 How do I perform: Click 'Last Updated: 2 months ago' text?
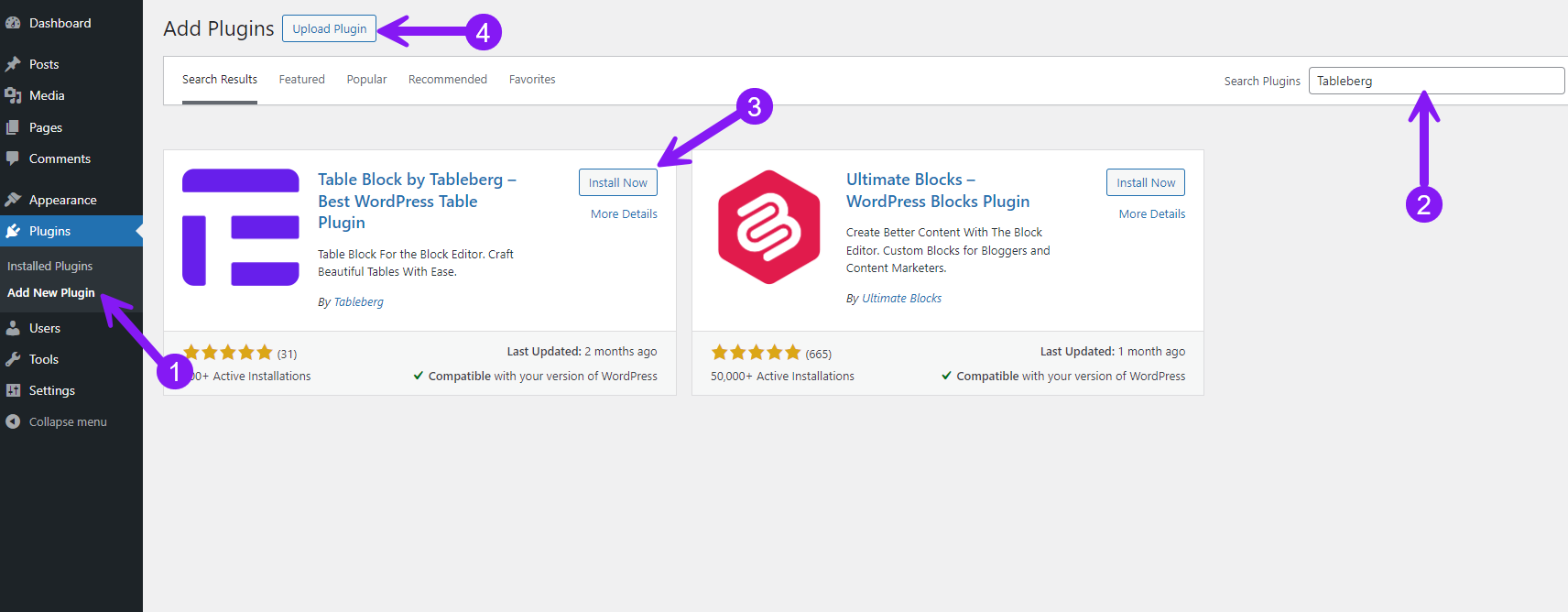[x=582, y=351]
